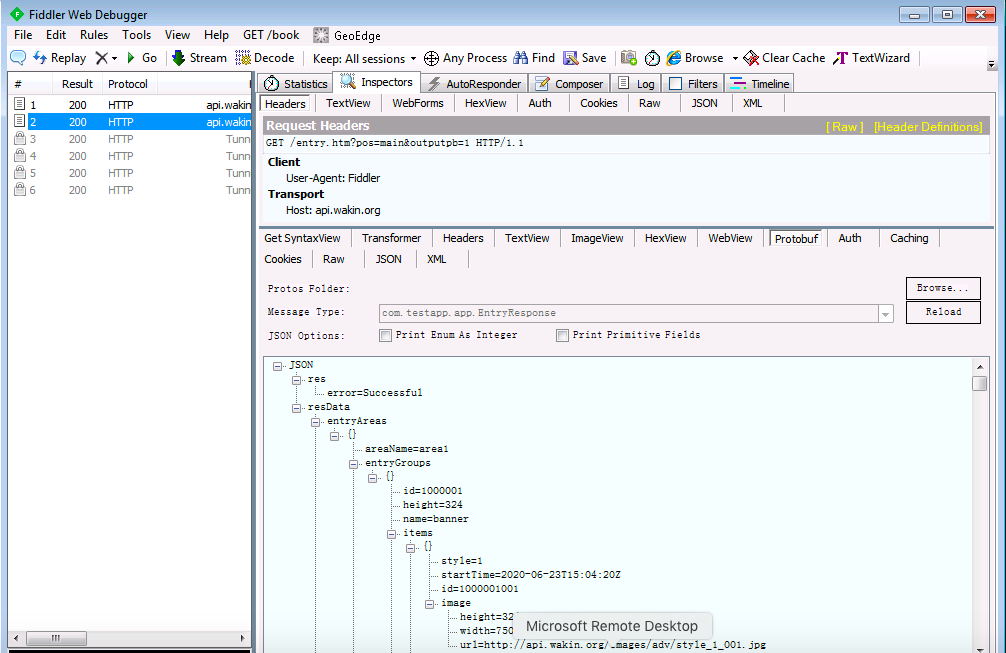
Task: Open the File menu
Action: (x=23, y=35)
